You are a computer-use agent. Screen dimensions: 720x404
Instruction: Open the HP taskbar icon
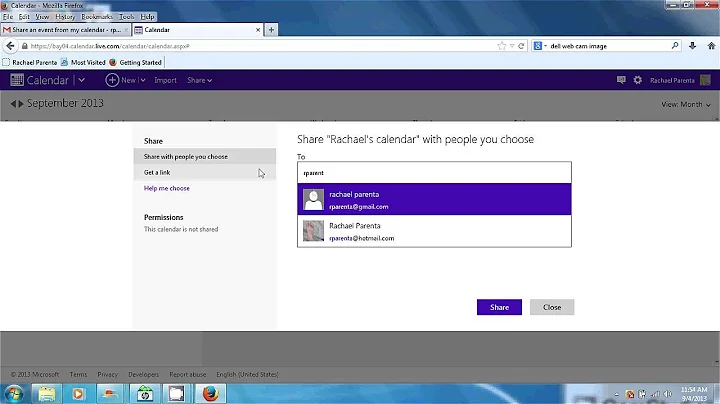tap(145, 394)
